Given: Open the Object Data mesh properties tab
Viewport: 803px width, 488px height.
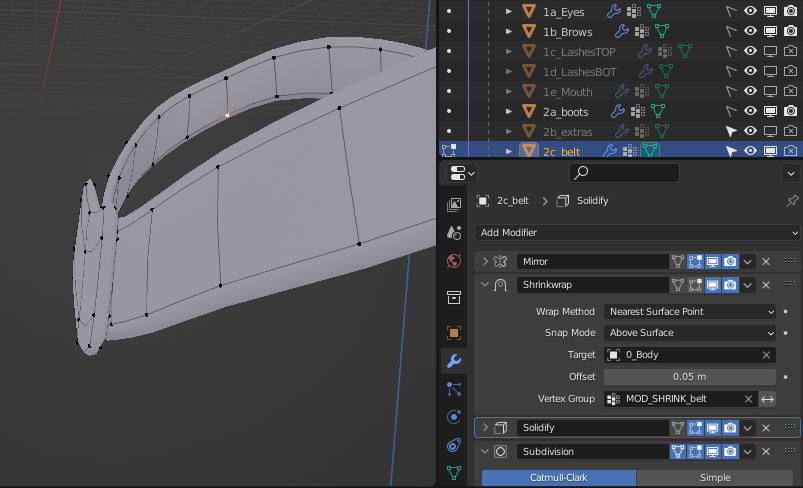Looking at the screenshot, I should (454, 472).
